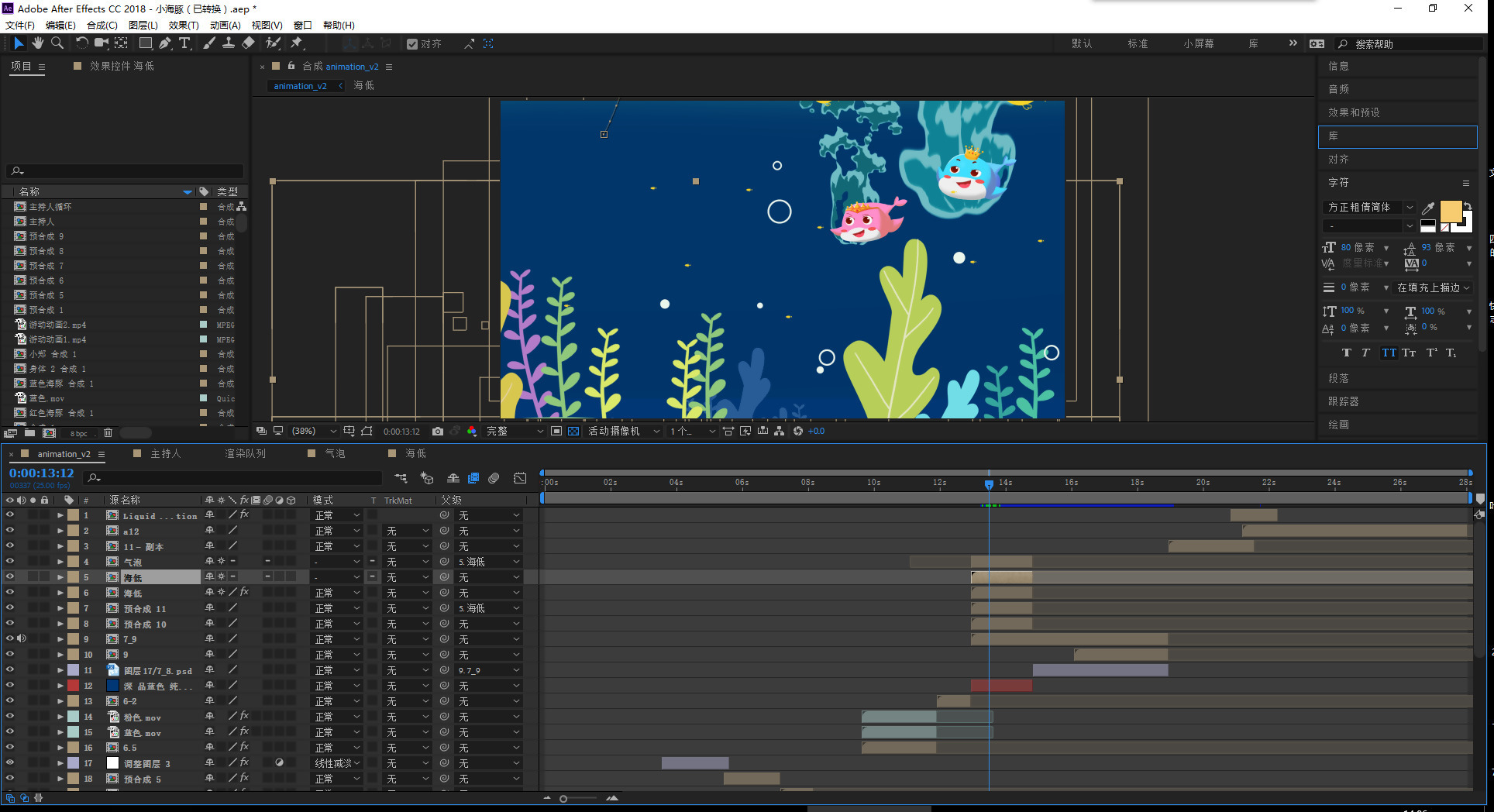The height and width of the screenshot is (812, 1494).
Task: Enable motion blur for the composition
Action: point(494,478)
